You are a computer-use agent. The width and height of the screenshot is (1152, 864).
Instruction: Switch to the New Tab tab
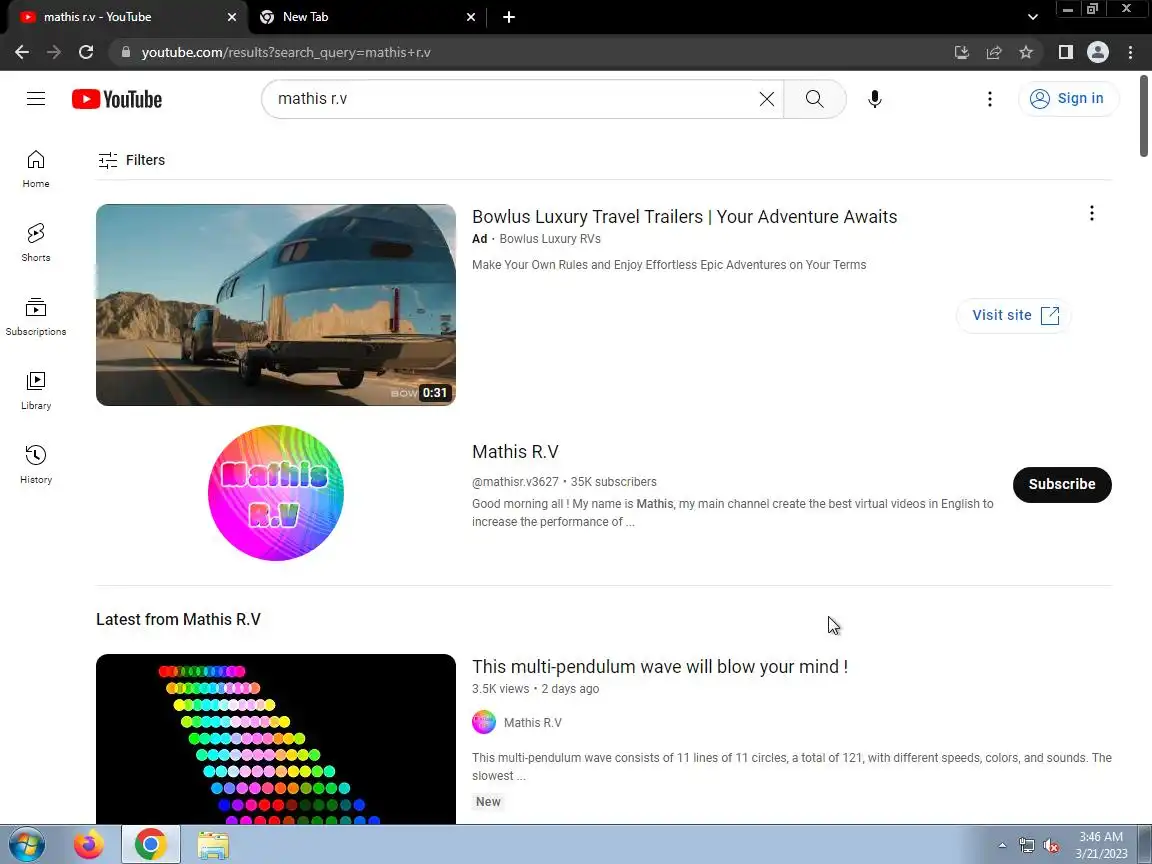(368, 17)
